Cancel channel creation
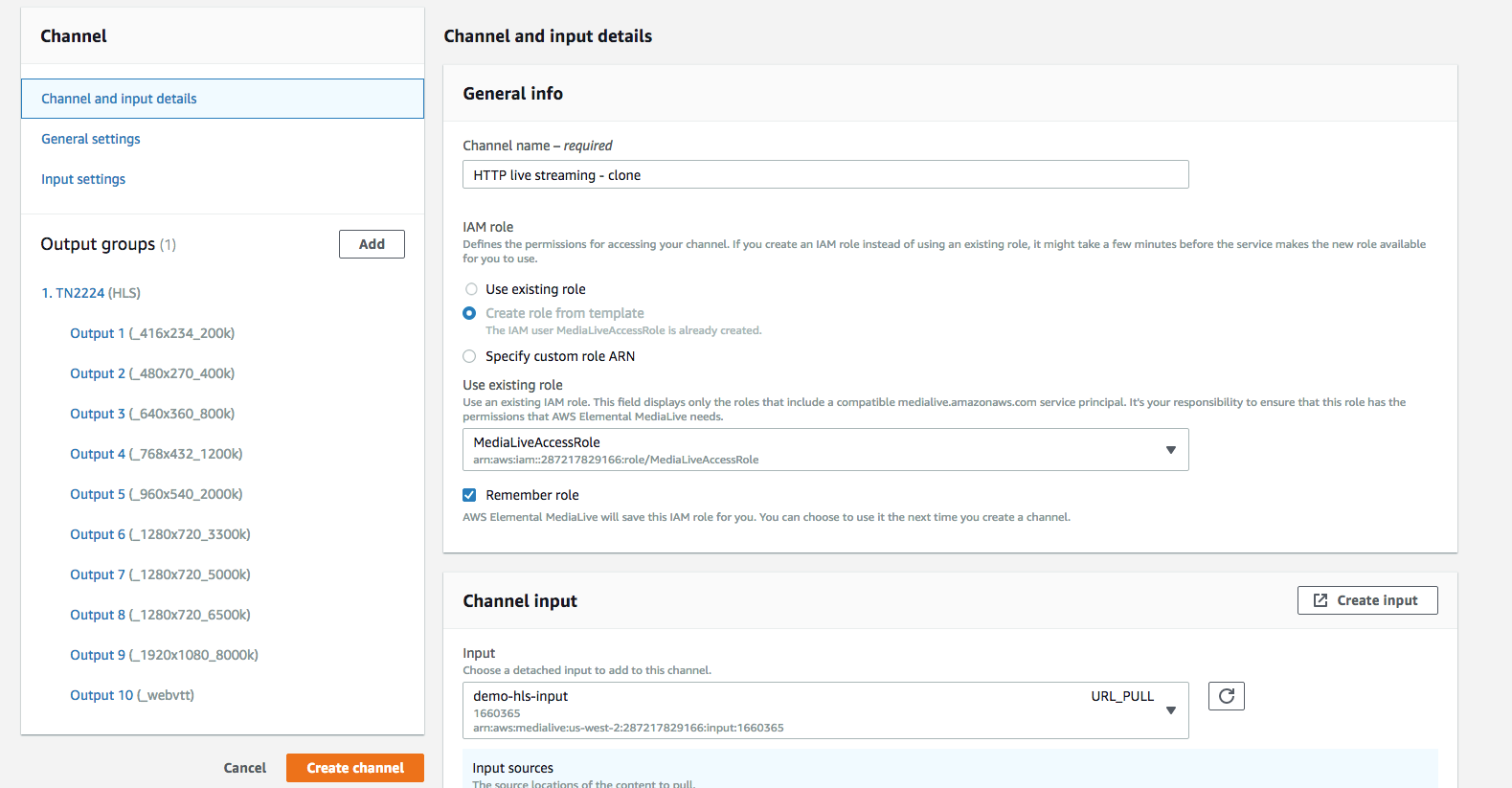Viewport: 1512px width, 788px height. coord(244,768)
